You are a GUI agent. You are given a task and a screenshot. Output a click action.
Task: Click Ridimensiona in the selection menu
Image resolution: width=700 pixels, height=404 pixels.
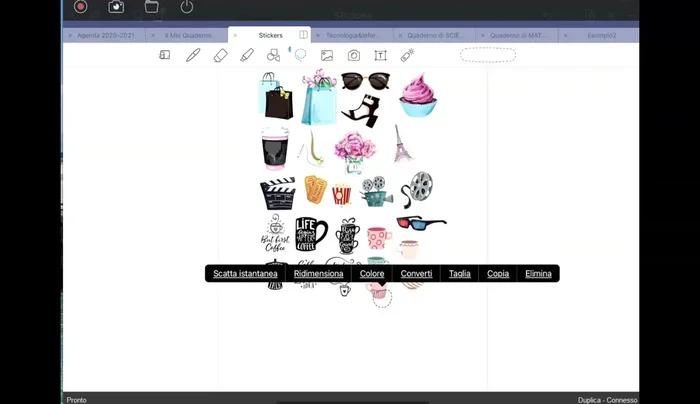coord(318,274)
